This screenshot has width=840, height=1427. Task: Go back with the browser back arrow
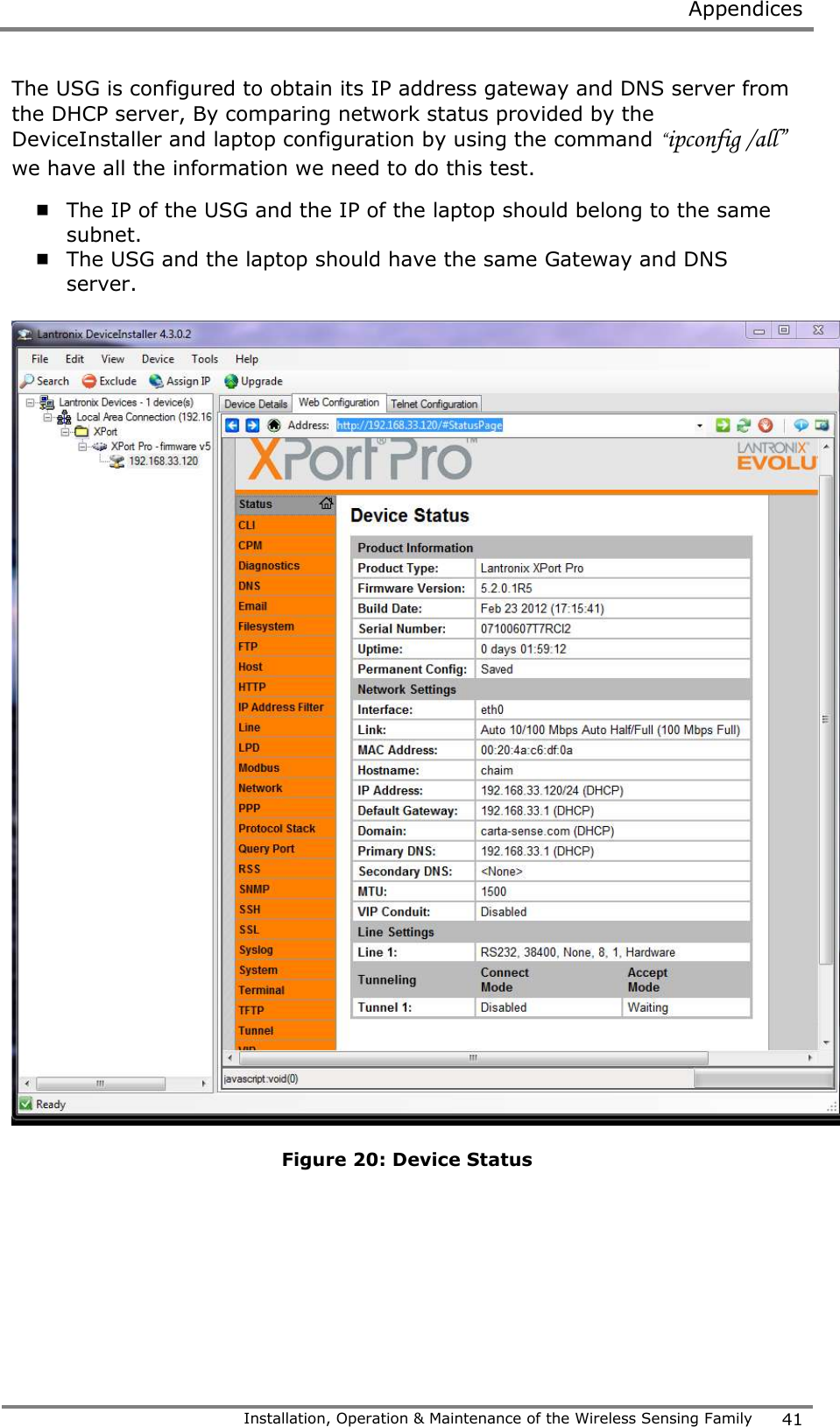pos(232,425)
